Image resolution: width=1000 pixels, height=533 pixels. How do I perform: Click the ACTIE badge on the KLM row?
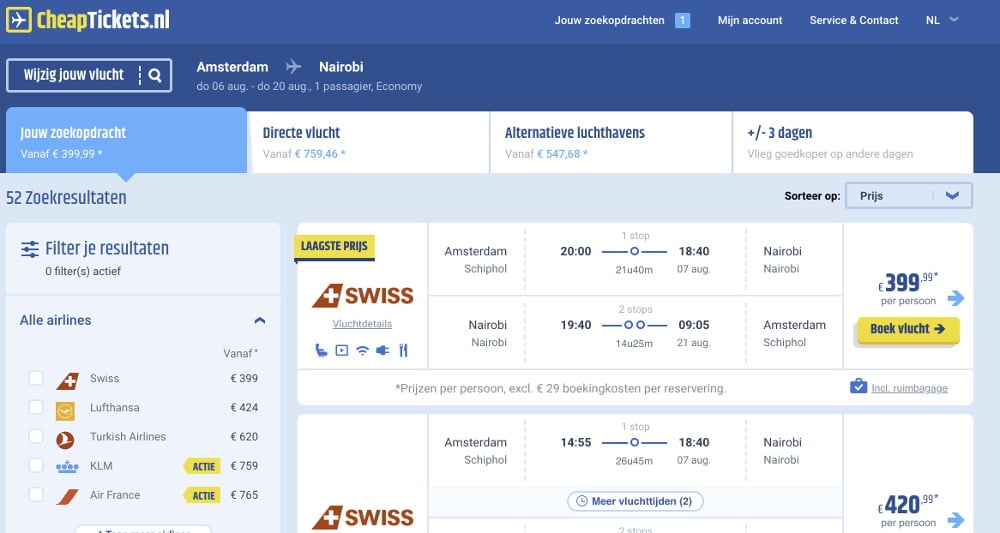point(203,466)
